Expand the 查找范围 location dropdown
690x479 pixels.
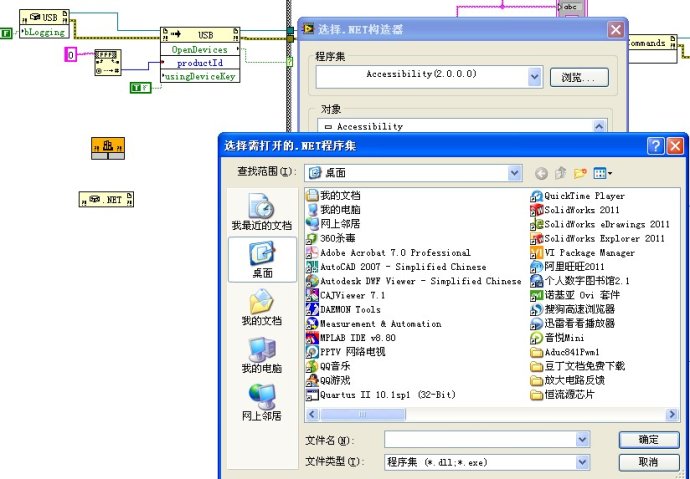[514, 173]
